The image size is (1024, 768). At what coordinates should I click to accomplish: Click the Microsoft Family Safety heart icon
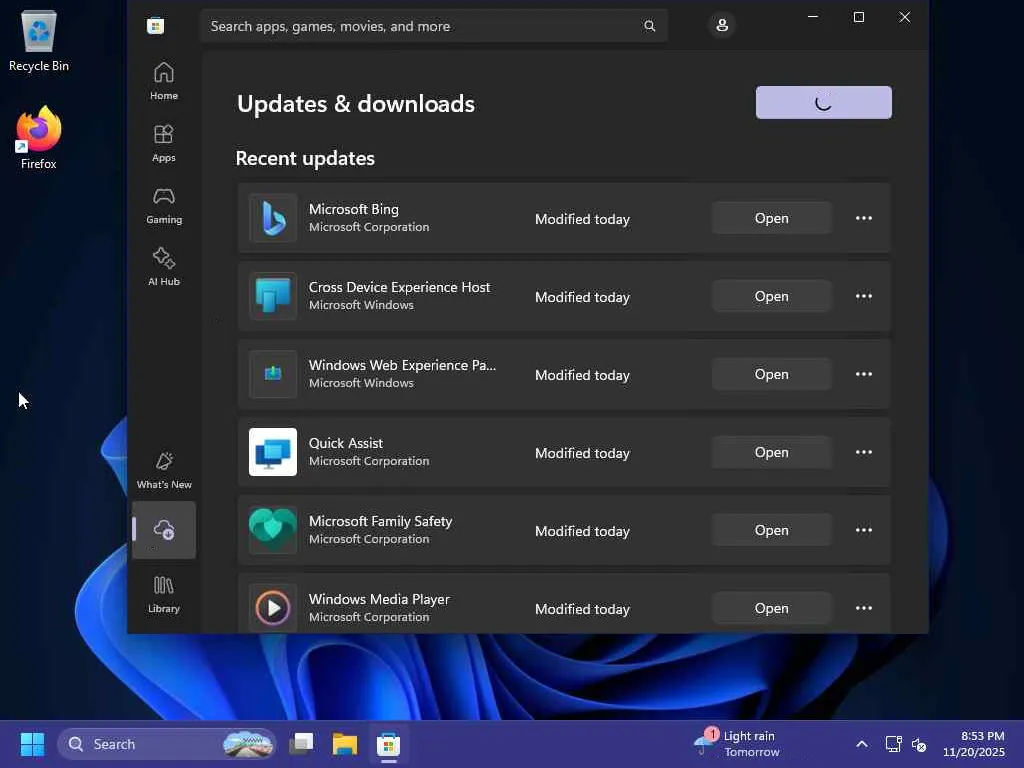click(x=273, y=530)
